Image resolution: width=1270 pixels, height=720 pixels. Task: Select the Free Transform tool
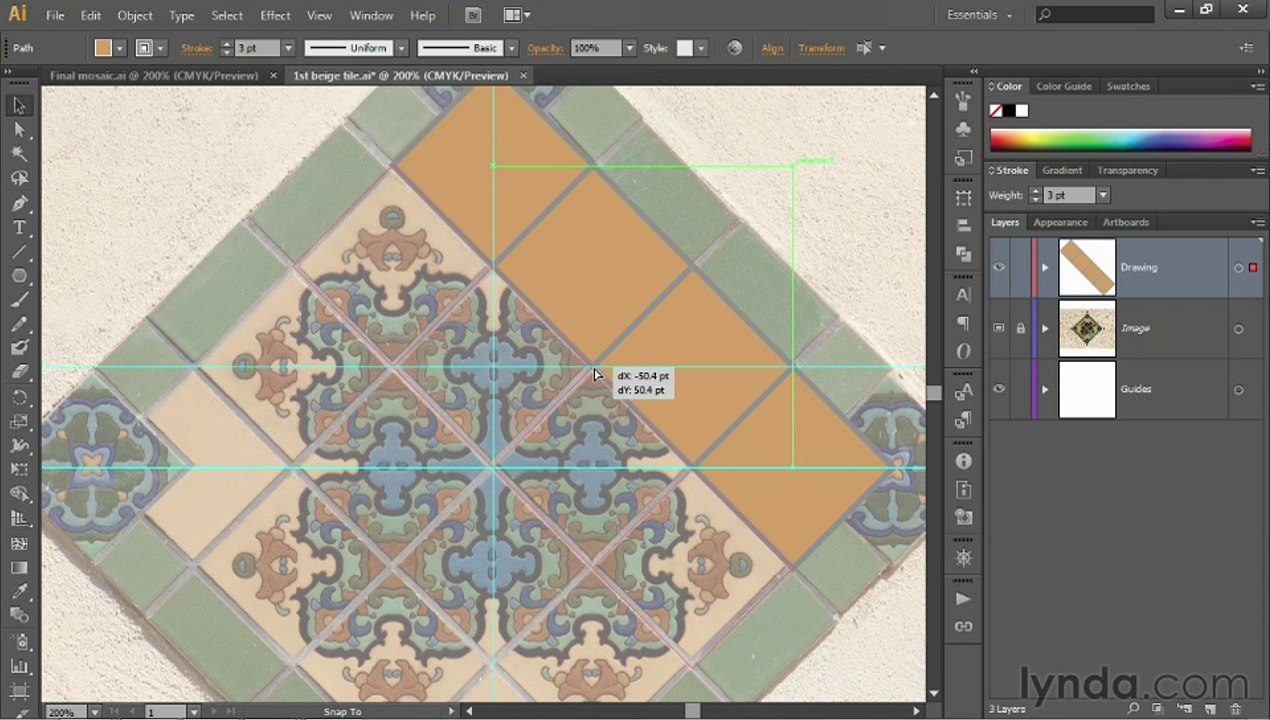[19, 470]
